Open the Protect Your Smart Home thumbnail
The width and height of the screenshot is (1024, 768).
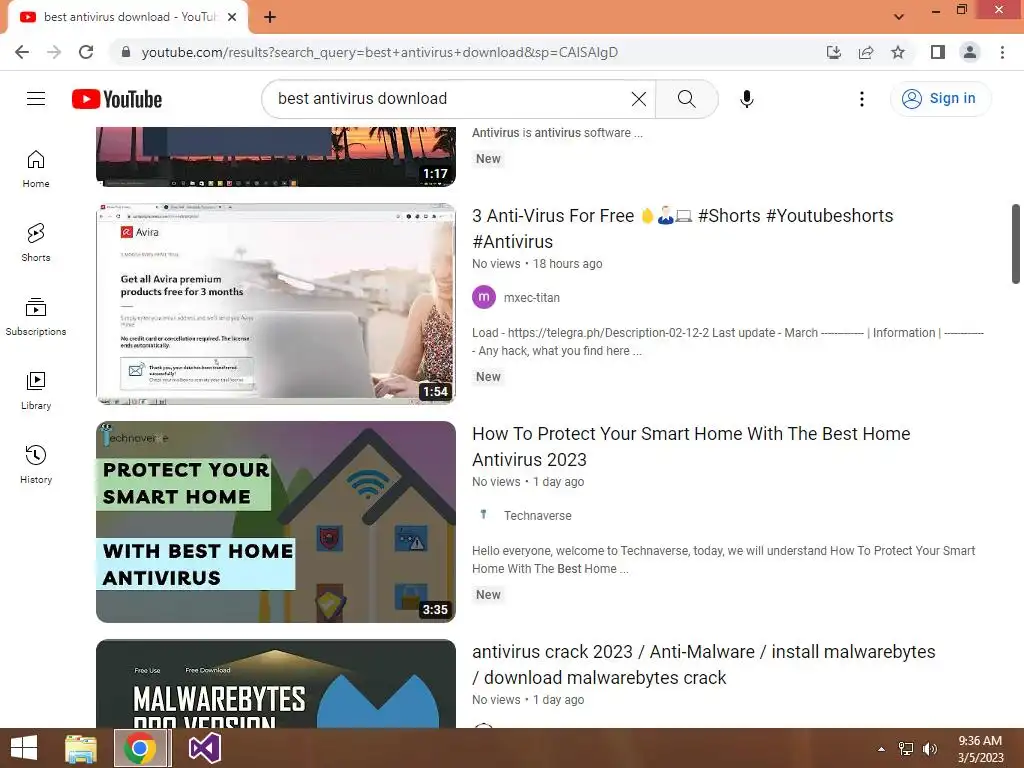click(x=276, y=522)
